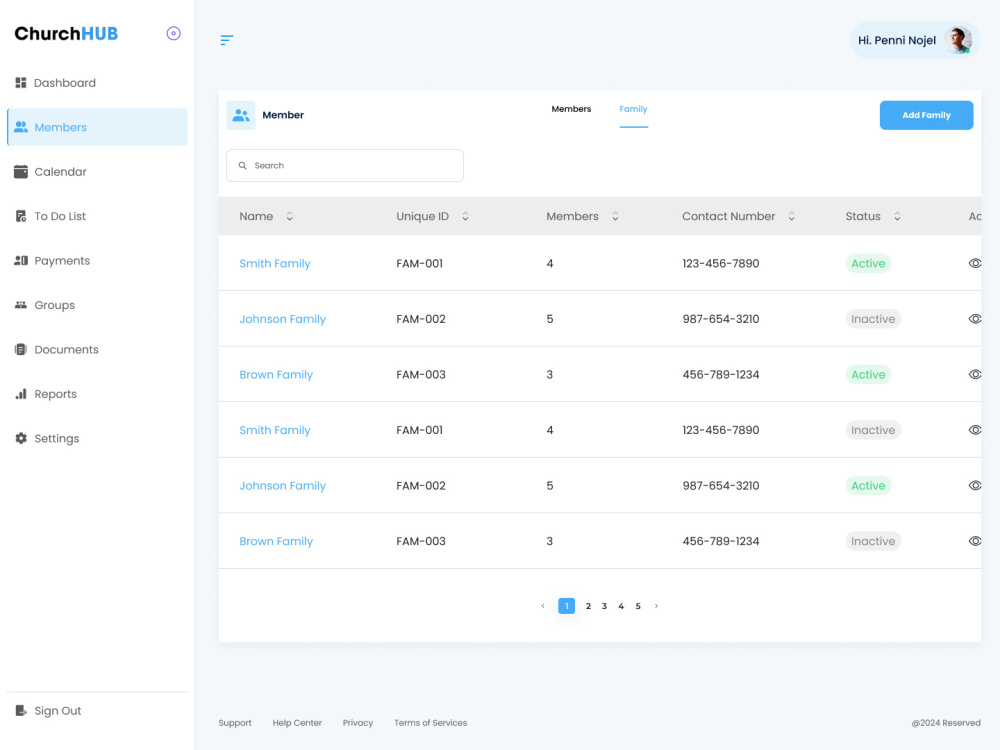
Task: Click the Members people icon in sidebar
Action: tap(21, 127)
